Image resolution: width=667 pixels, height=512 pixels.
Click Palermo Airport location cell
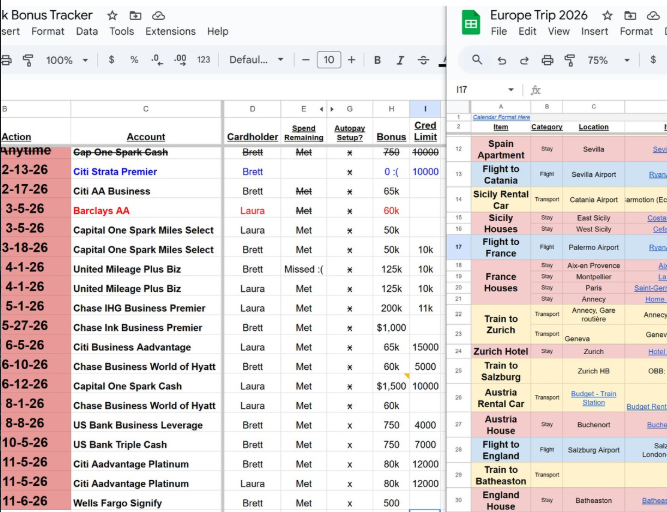click(x=593, y=247)
